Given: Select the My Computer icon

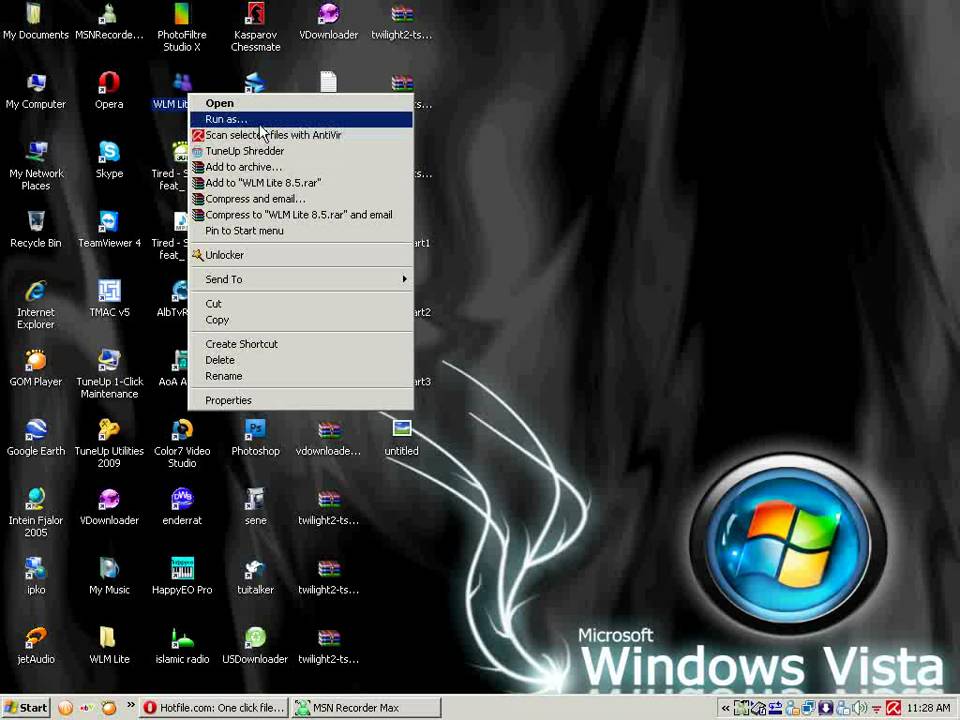Looking at the screenshot, I should pos(36,91).
